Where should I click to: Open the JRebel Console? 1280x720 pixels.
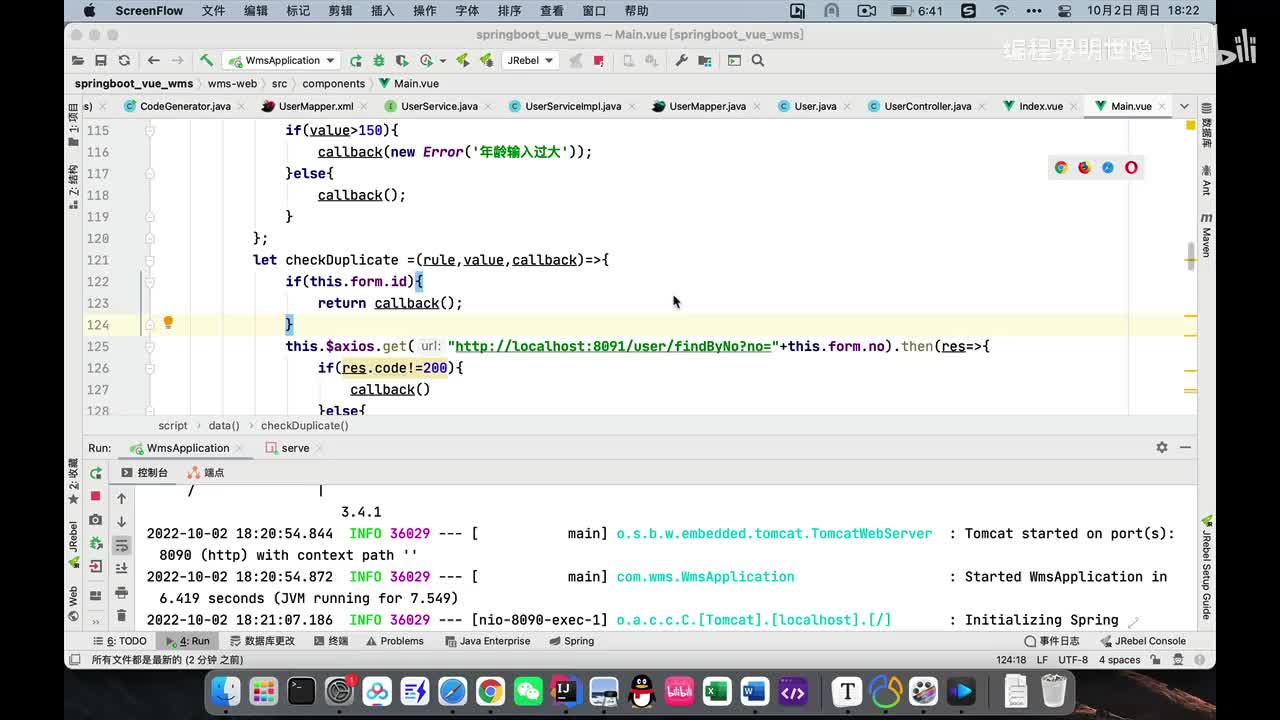[x=1143, y=641]
